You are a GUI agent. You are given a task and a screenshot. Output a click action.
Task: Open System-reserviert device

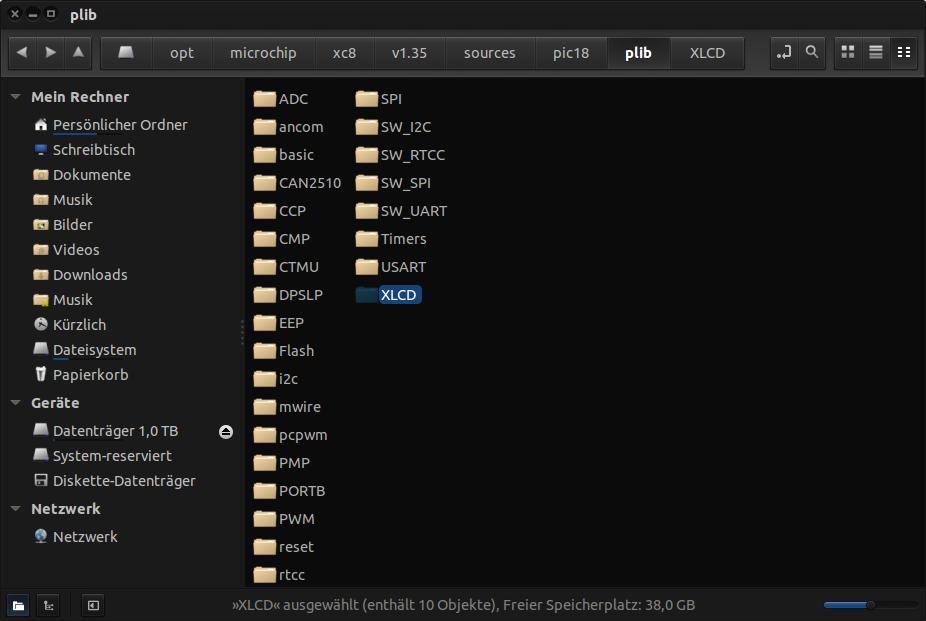coord(112,456)
